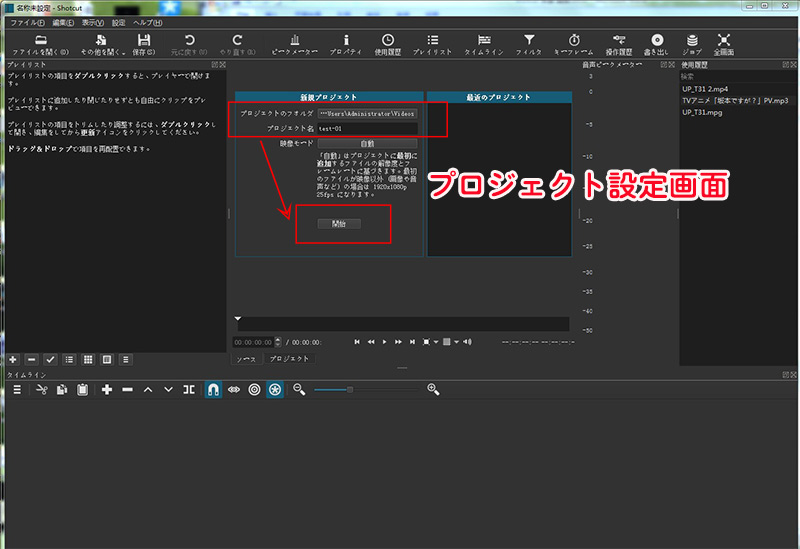Switch playlist to details view
800x549 pixels.
click(69, 360)
